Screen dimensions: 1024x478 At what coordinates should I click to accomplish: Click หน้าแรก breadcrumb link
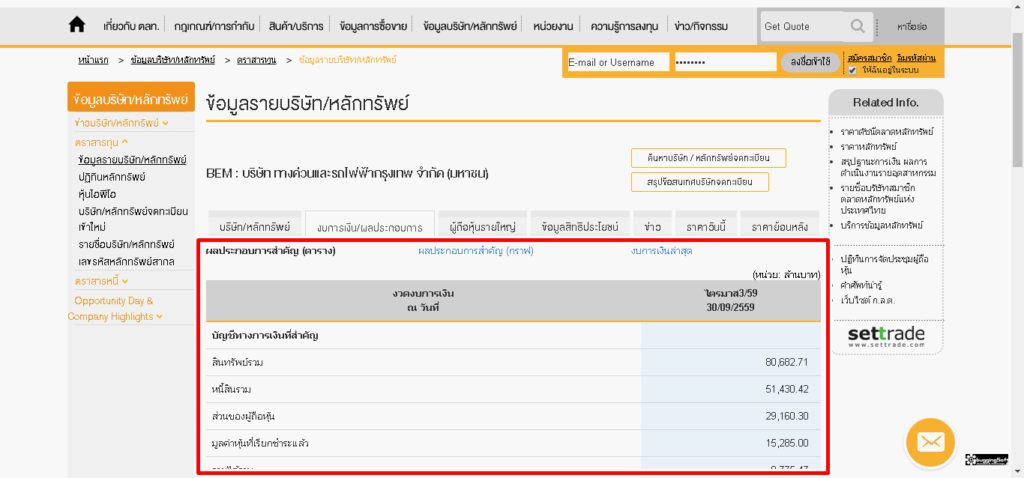[93, 60]
